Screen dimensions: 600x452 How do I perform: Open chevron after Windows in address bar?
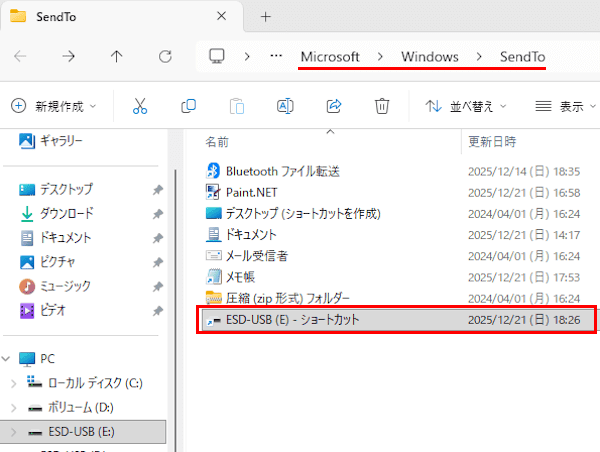coord(479,57)
